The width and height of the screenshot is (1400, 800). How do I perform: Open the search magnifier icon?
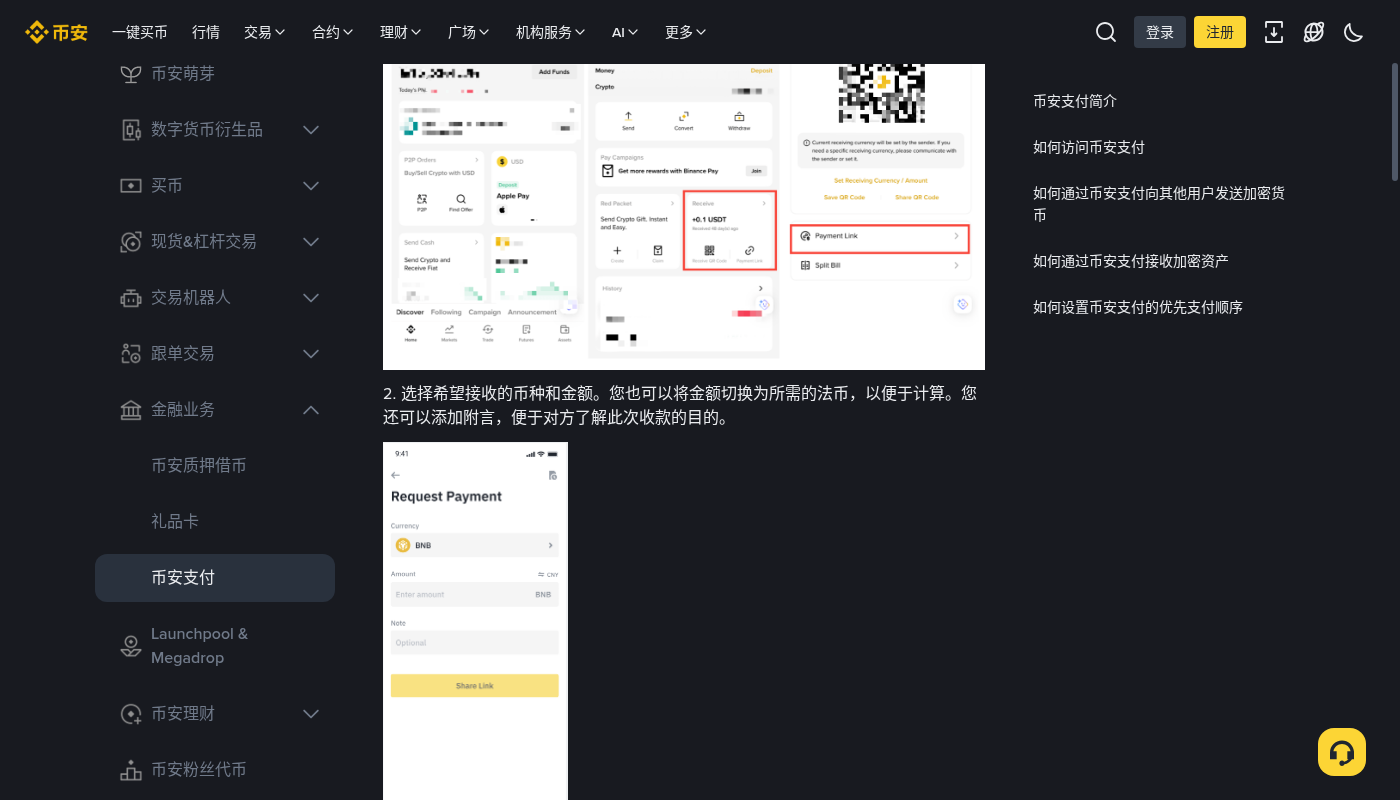pyautogui.click(x=1106, y=32)
